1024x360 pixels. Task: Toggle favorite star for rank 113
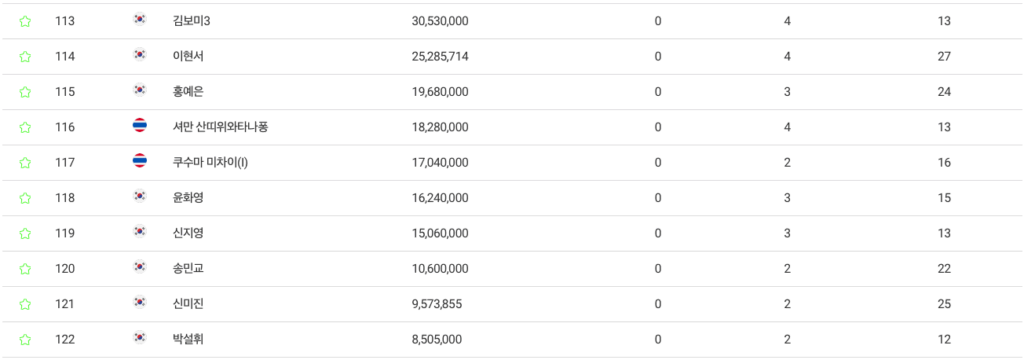click(x=25, y=22)
